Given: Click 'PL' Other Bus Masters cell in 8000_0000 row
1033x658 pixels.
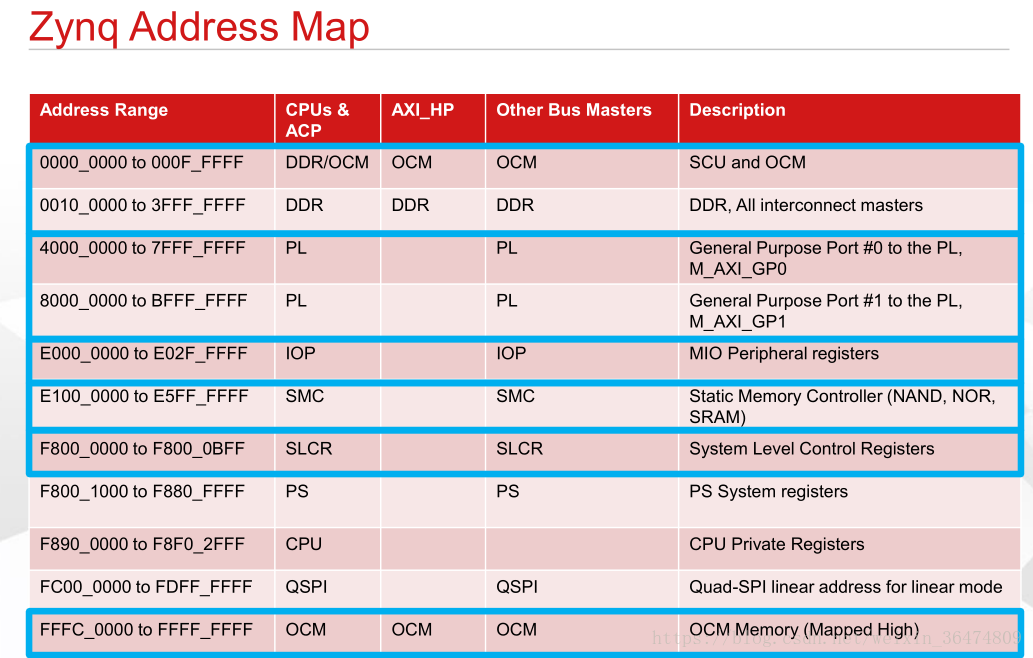Looking at the screenshot, I should pyautogui.click(x=507, y=301).
